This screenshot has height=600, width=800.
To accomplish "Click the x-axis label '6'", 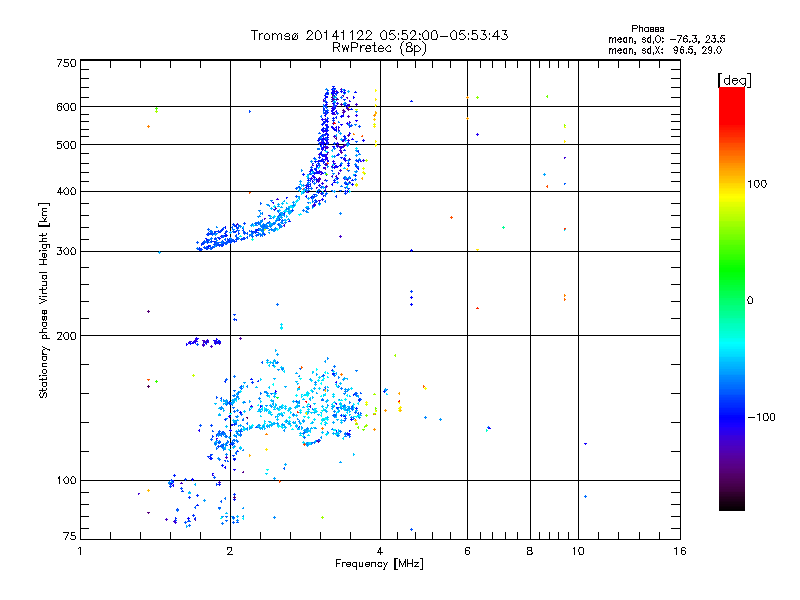I will pos(467,551).
